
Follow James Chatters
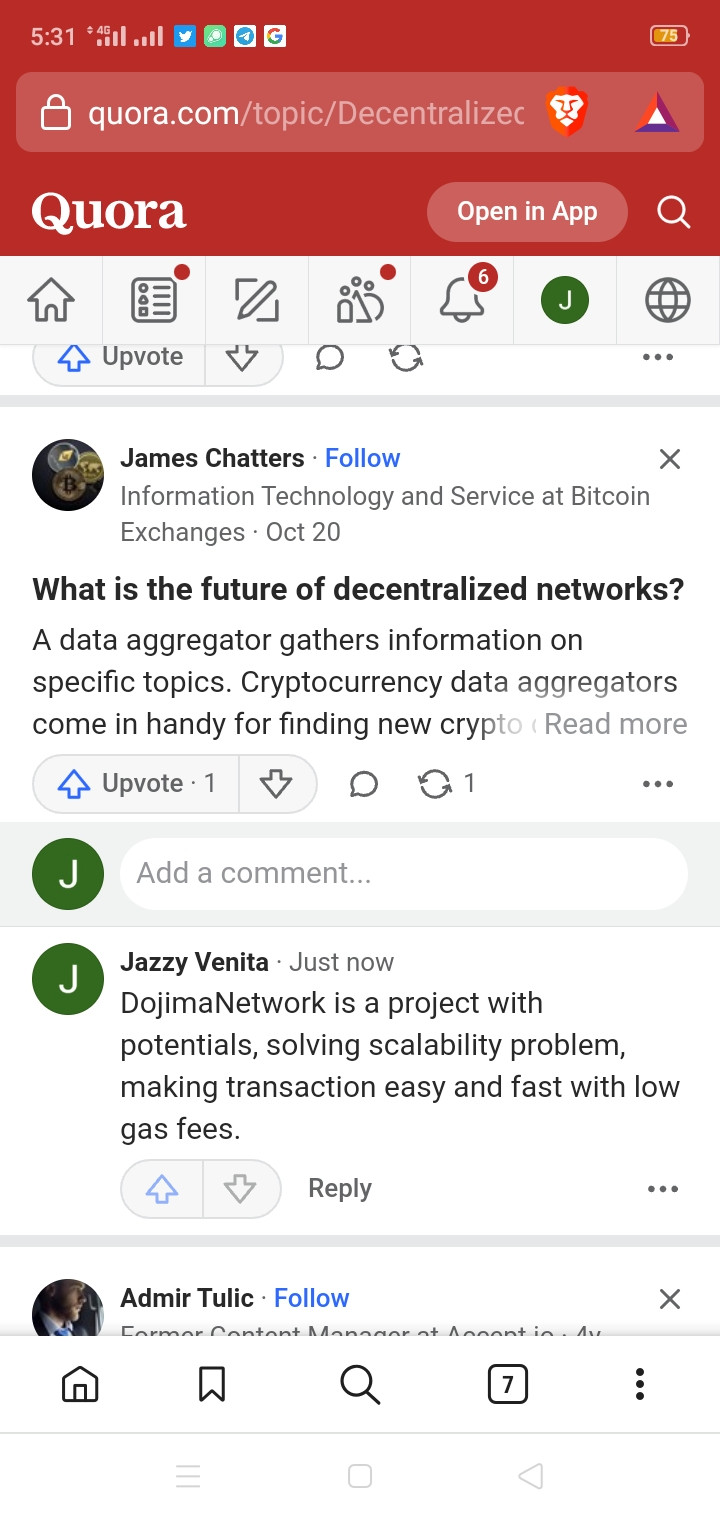pyautogui.click(x=362, y=458)
